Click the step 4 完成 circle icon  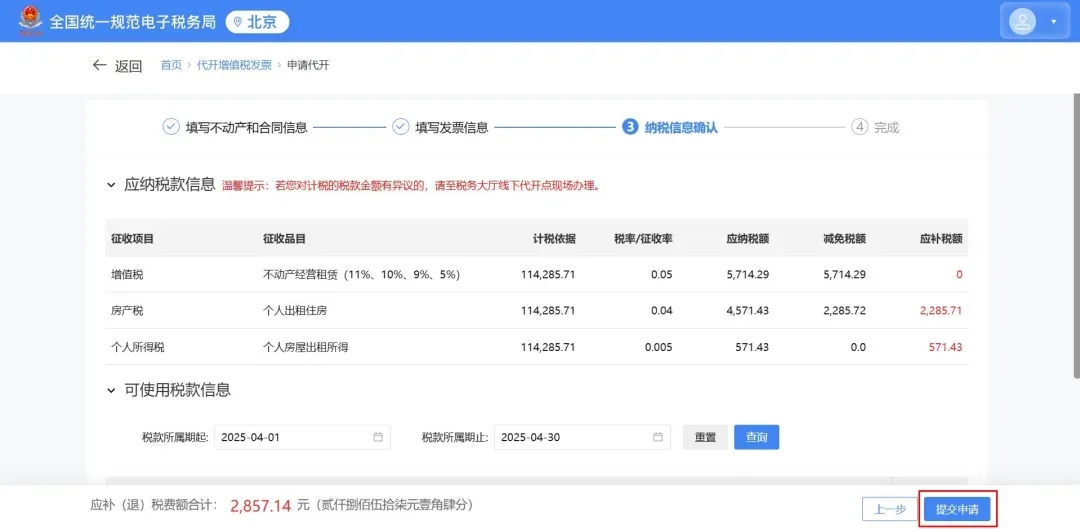click(859, 127)
